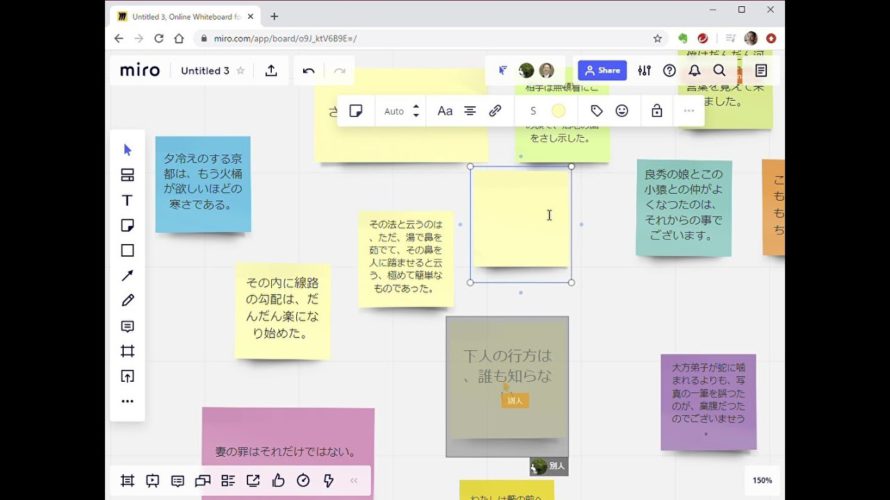This screenshot has width=890, height=500.
Task: Select the Comment tool in left toolbar
Action: pos(127,326)
